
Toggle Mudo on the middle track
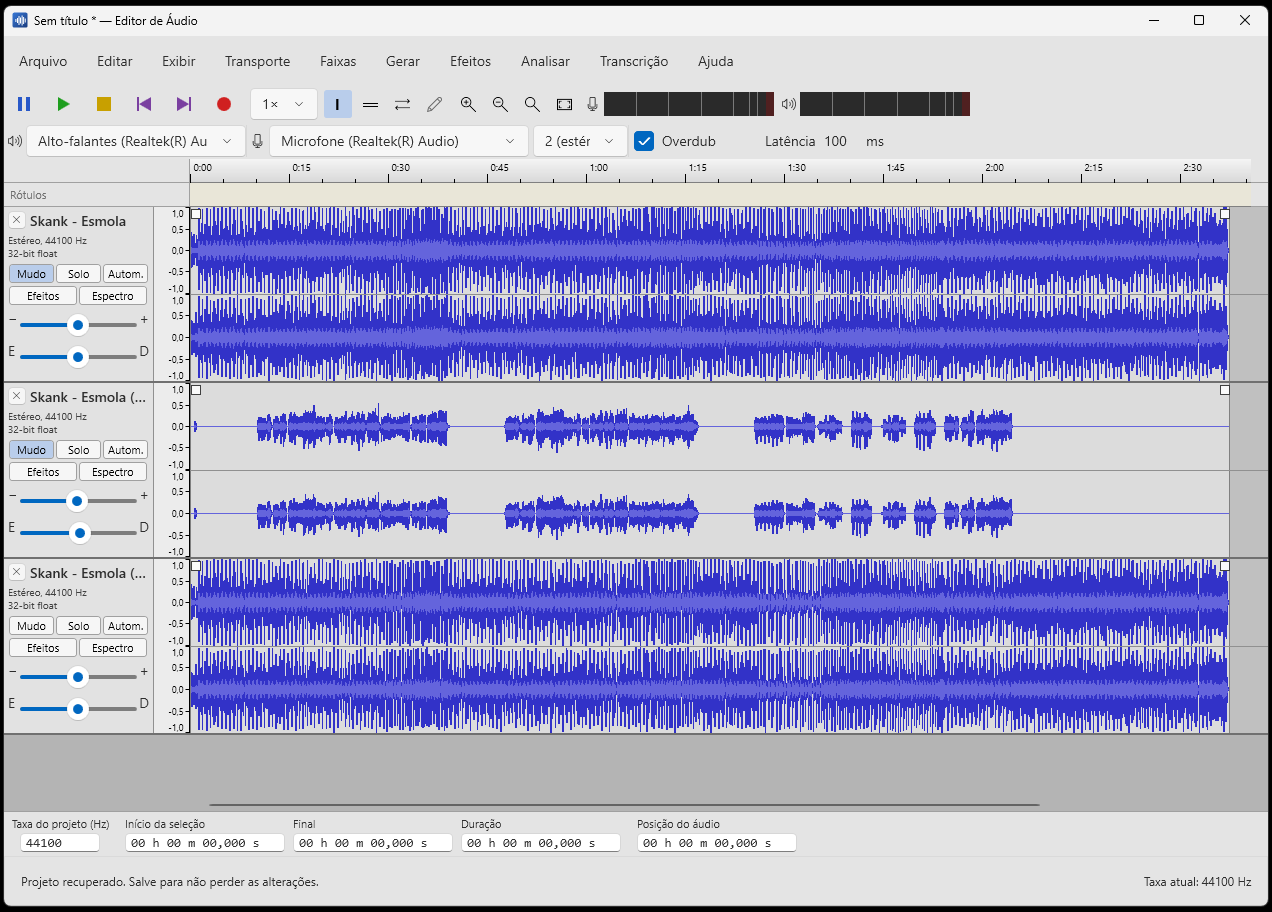point(31,450)
